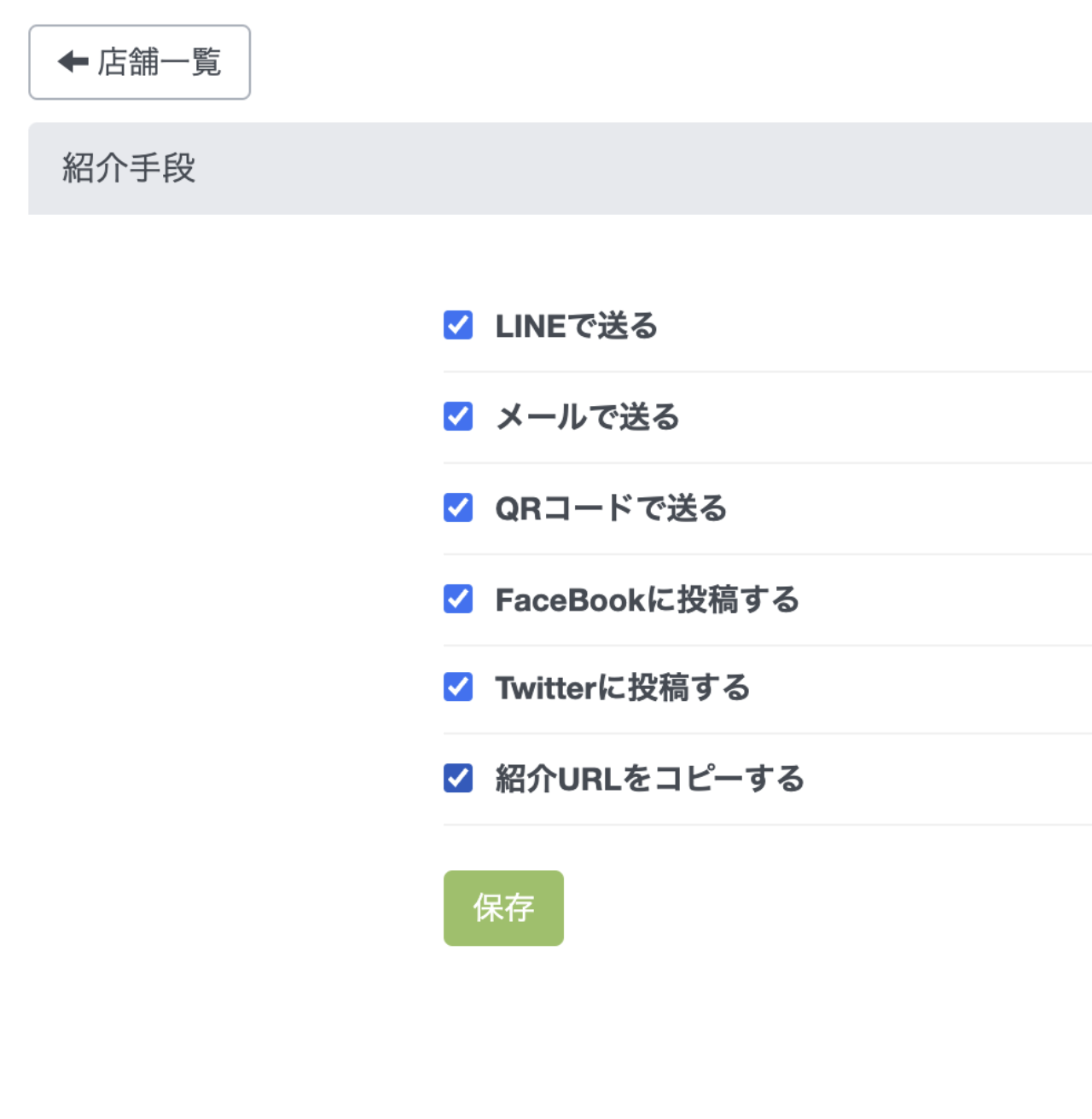Image resolution: width=1092 pixels, height=1119 pixels.
Task: Disable the QRコードで送る checkbox
Action: (458, 507)
